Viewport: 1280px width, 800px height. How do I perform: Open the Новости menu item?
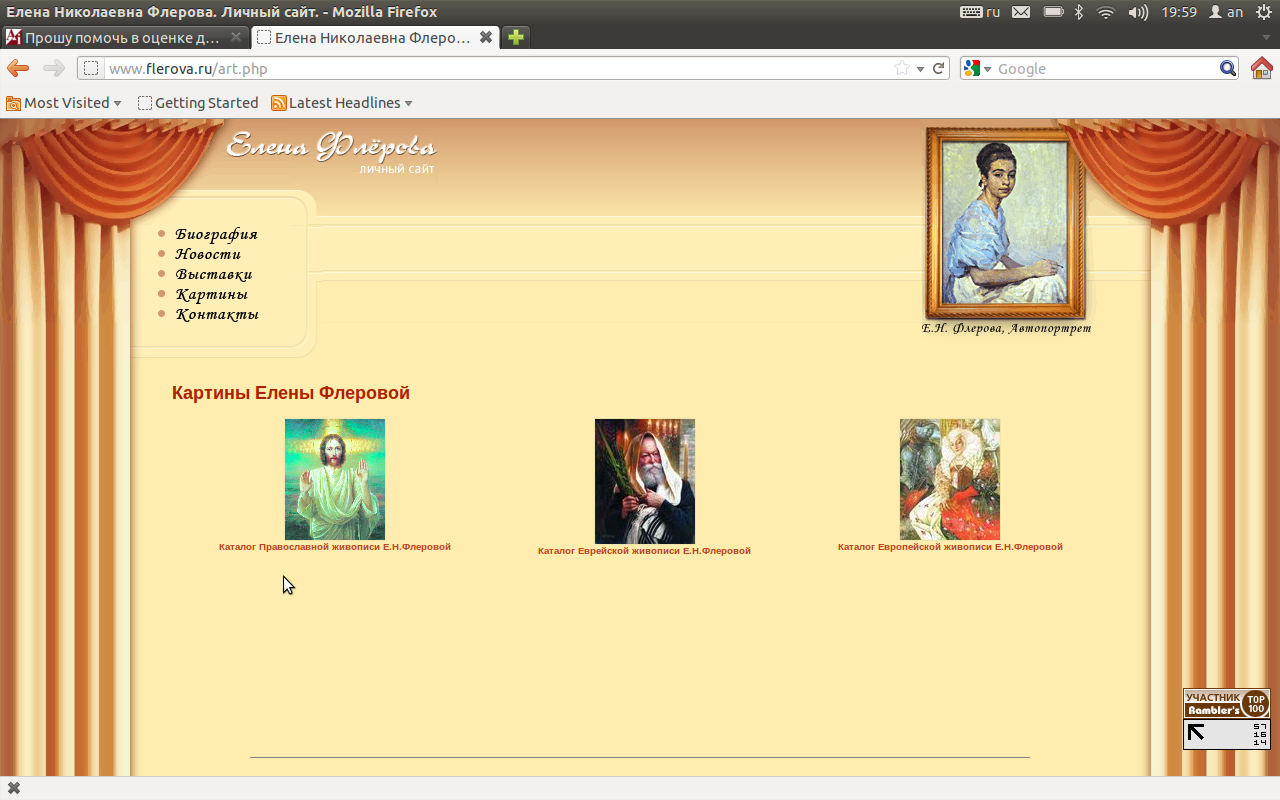208,254
